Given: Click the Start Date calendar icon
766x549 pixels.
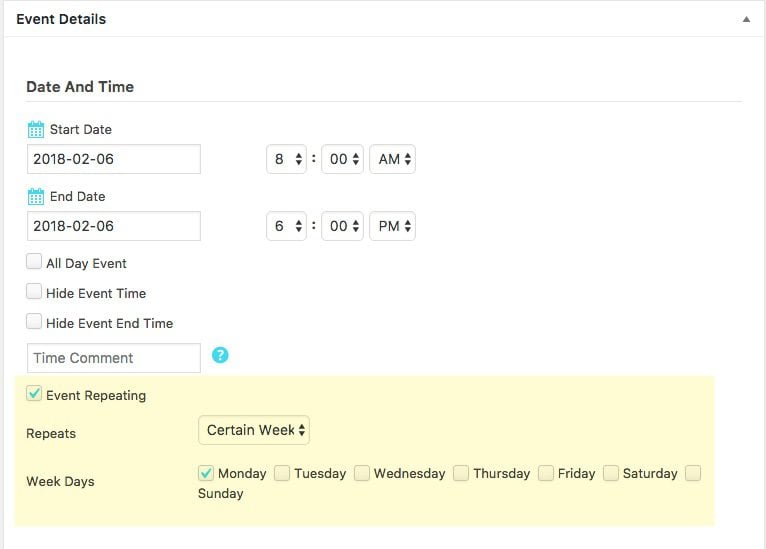Looking at the screenshot, I should click(36, 130).
